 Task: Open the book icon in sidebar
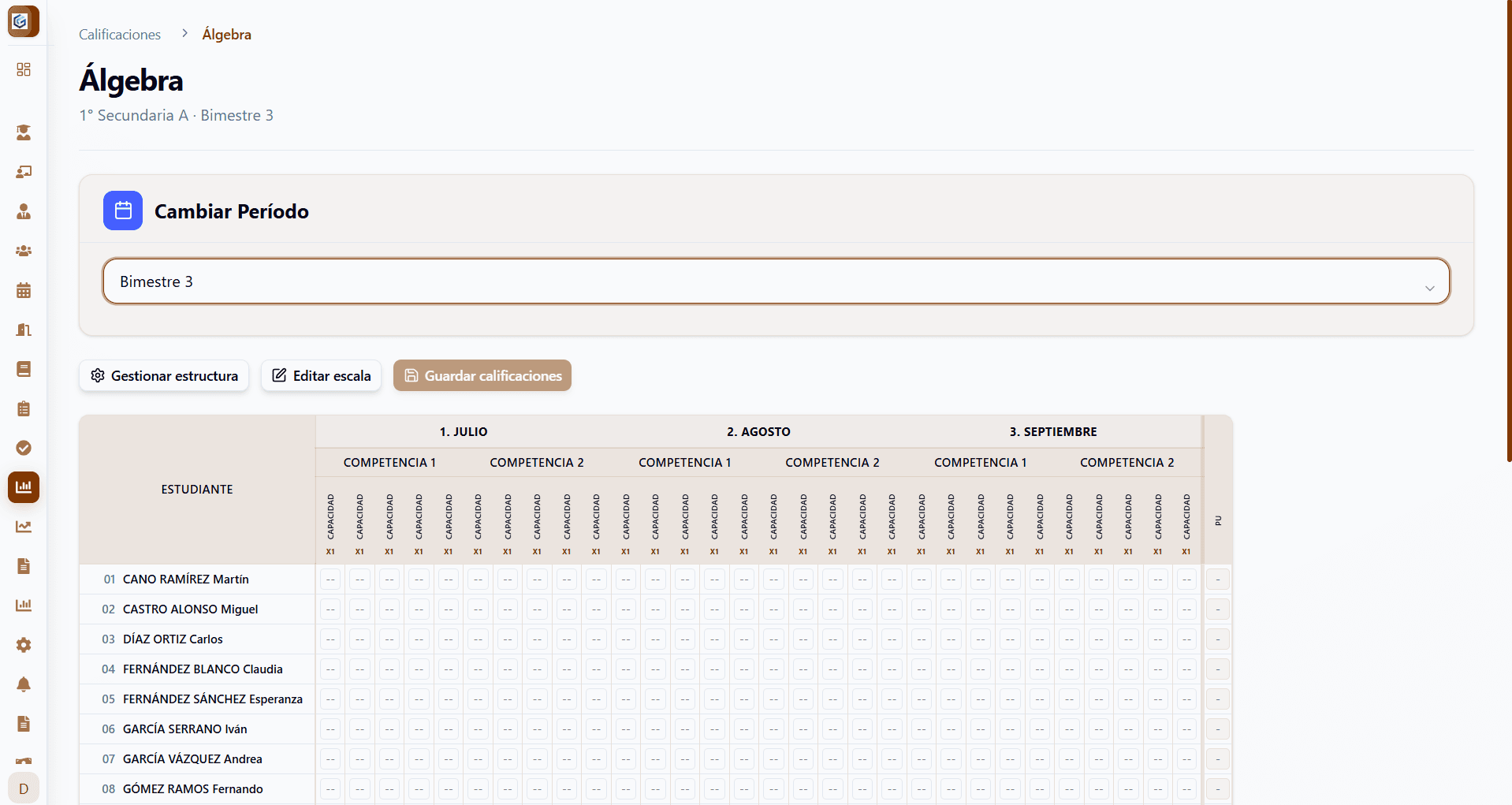tap(24, 369)
